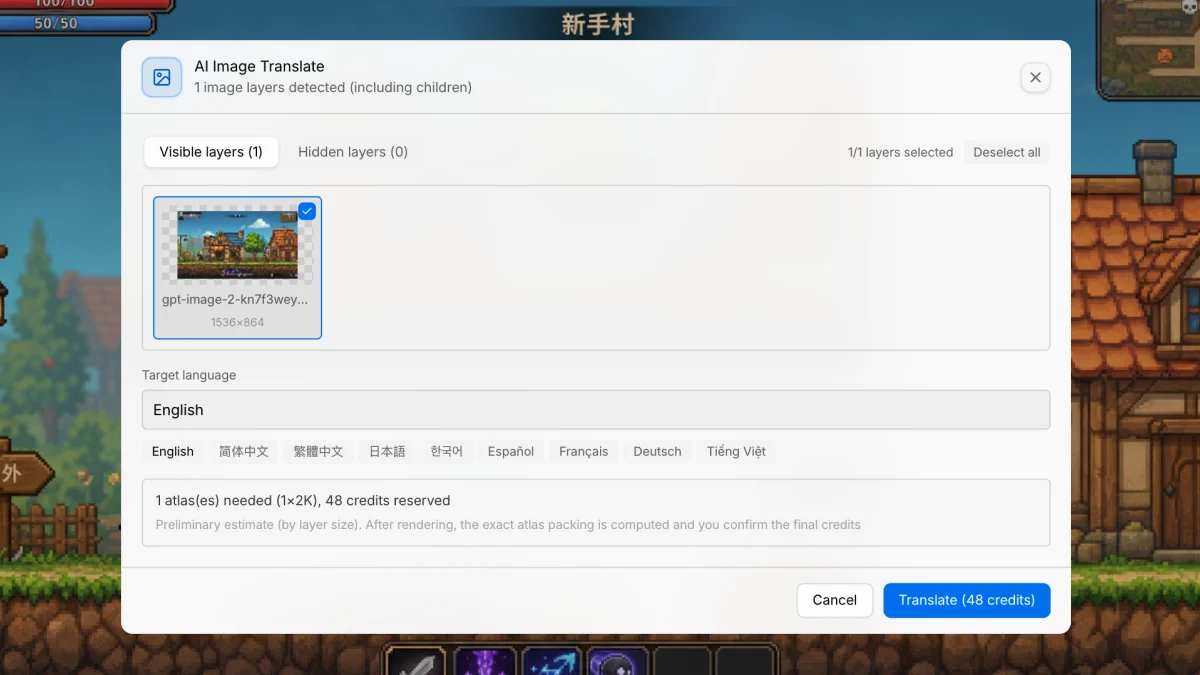Switch to the Visible layers (1) tab
The height and width of the screenshot is (675, 1200).
pyautogui.click(x=211, y=152)
